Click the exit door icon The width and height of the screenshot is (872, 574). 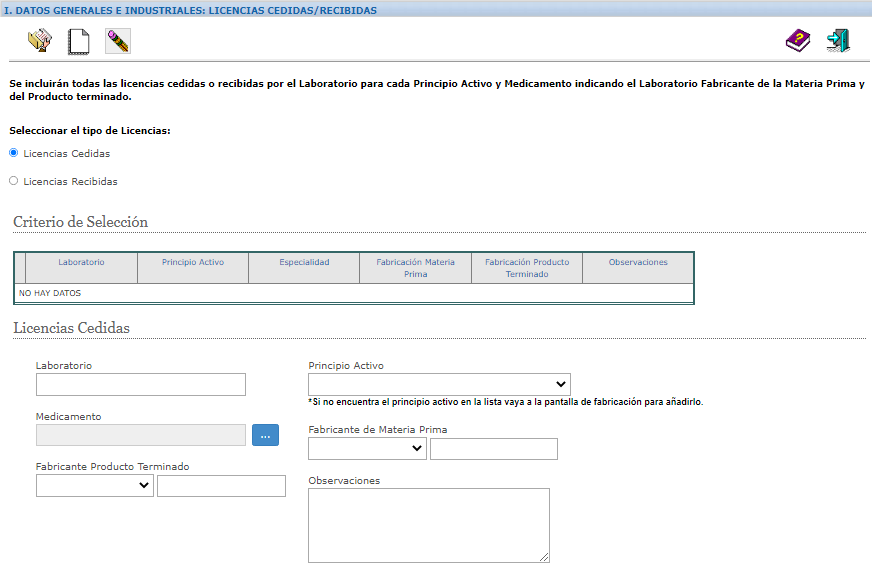tap(838, 41)
